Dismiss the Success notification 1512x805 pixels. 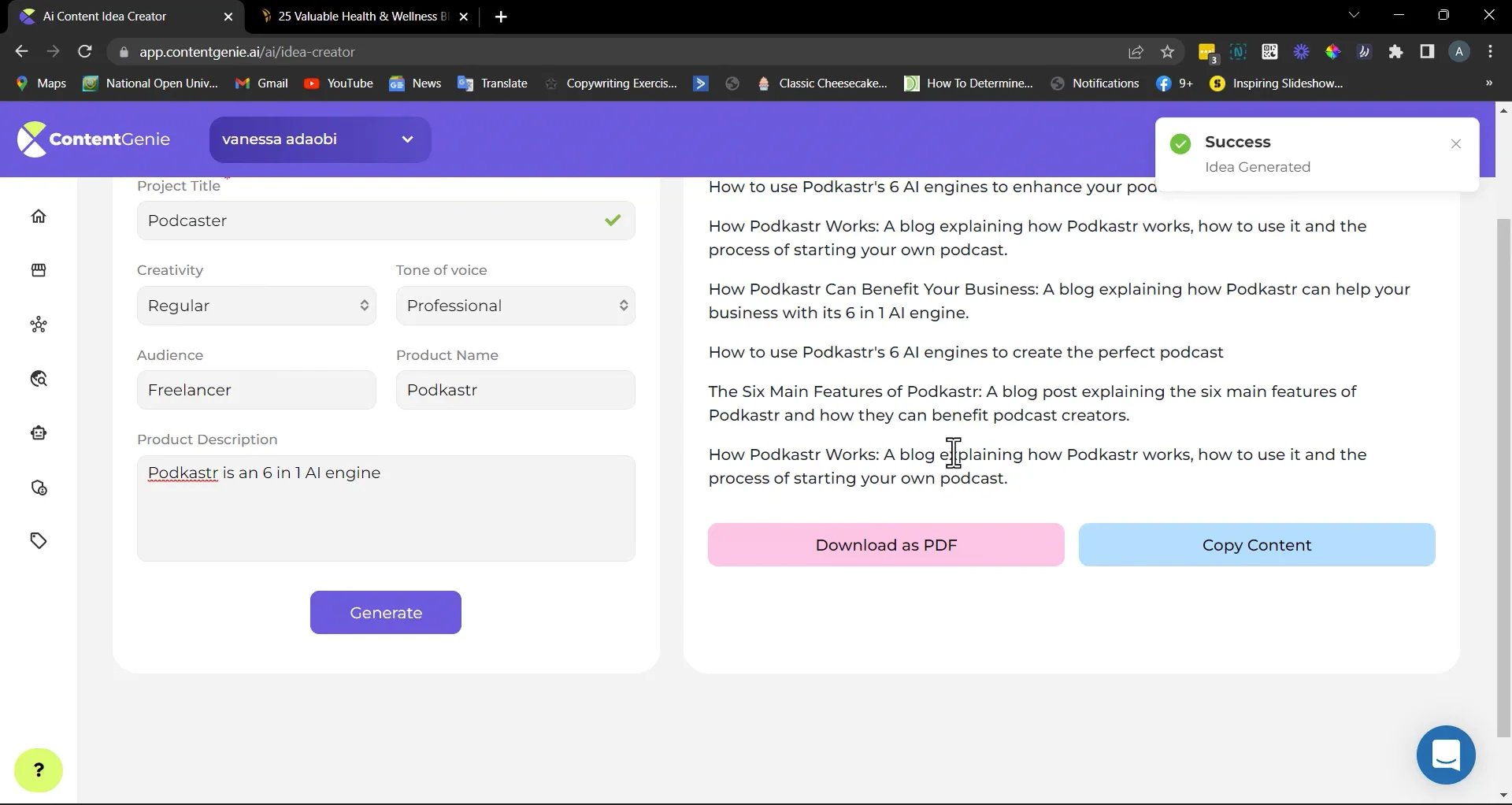point(1456,144)
